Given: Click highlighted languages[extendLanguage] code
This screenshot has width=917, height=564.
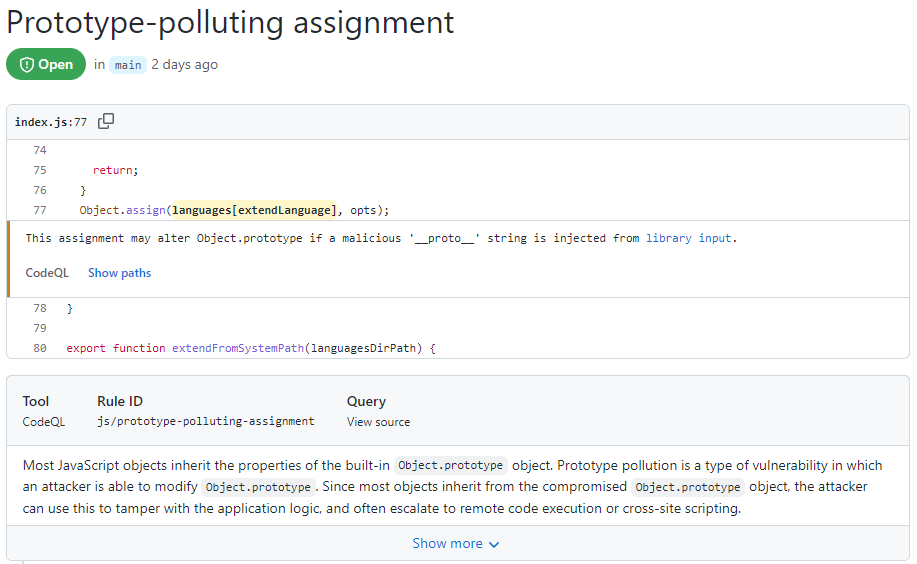Looking at the screenshot, I should pos(253,210).
